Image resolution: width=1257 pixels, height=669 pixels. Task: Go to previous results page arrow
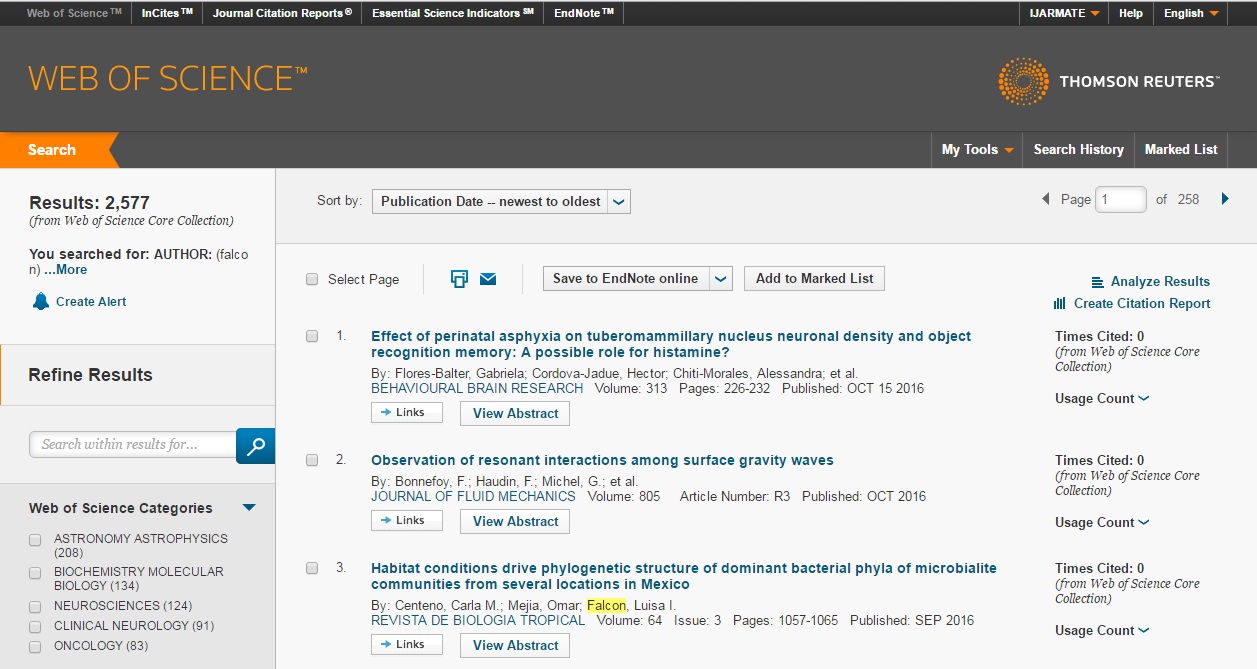[x=1046, y=199]
